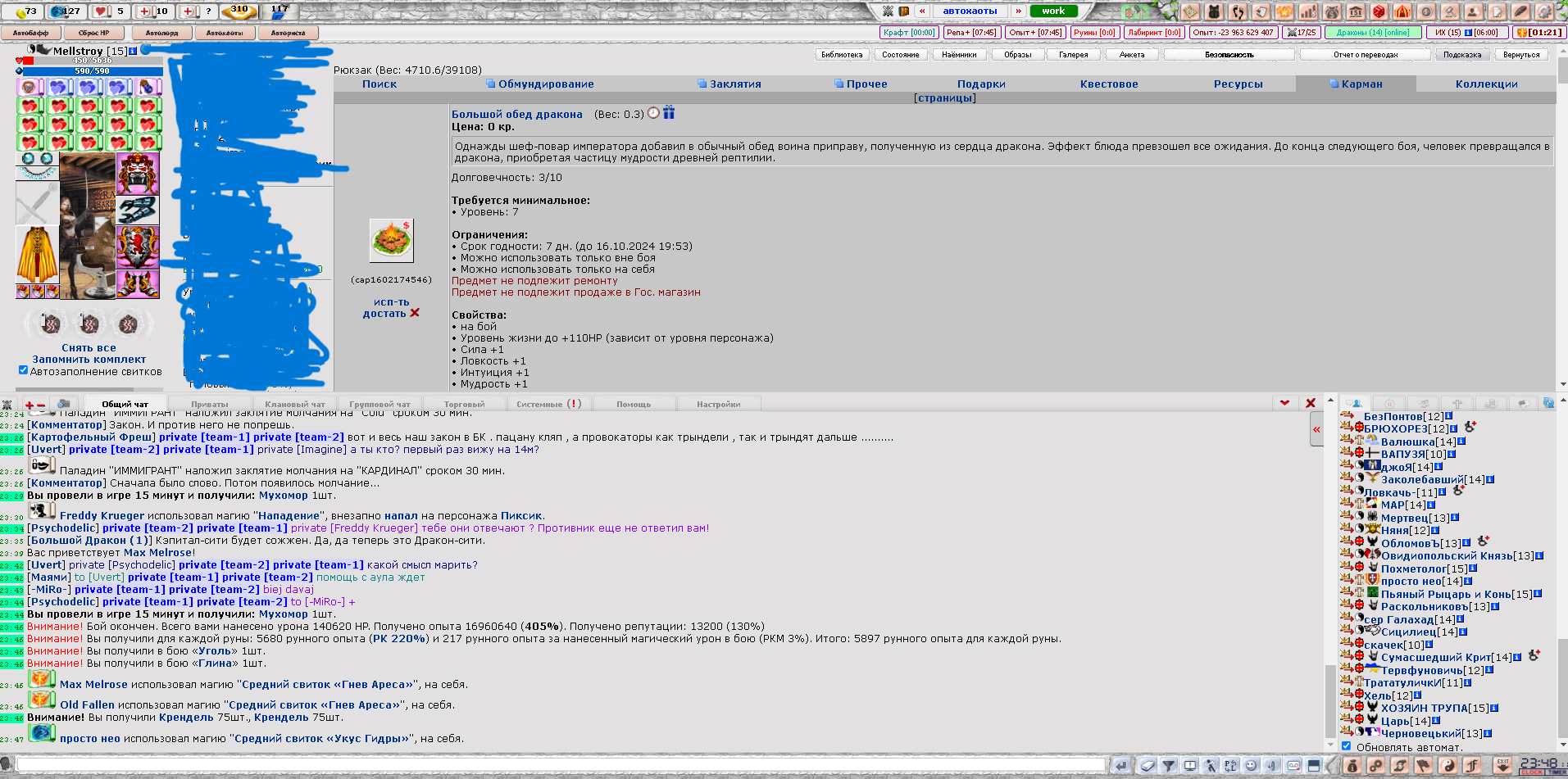Collapse user list with red « arrow
Screen dimensions: 1568x779
[x=1316, y=430]
